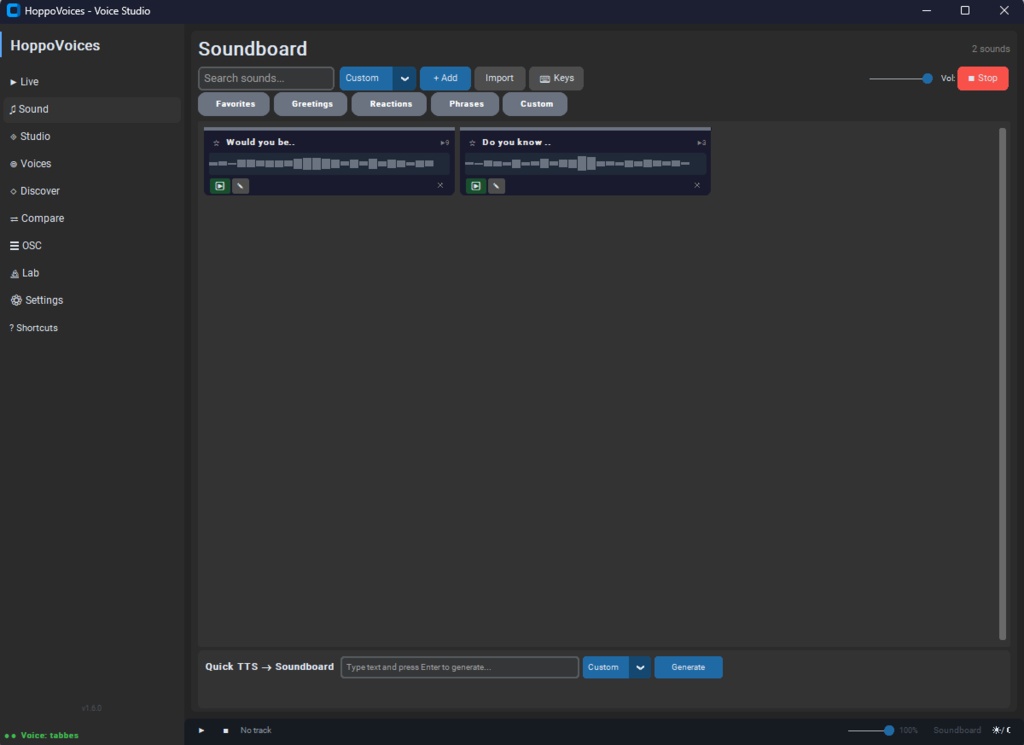Open the OSC panel
The width and height of the screenshot is (1024, 745).
[91, 246]
